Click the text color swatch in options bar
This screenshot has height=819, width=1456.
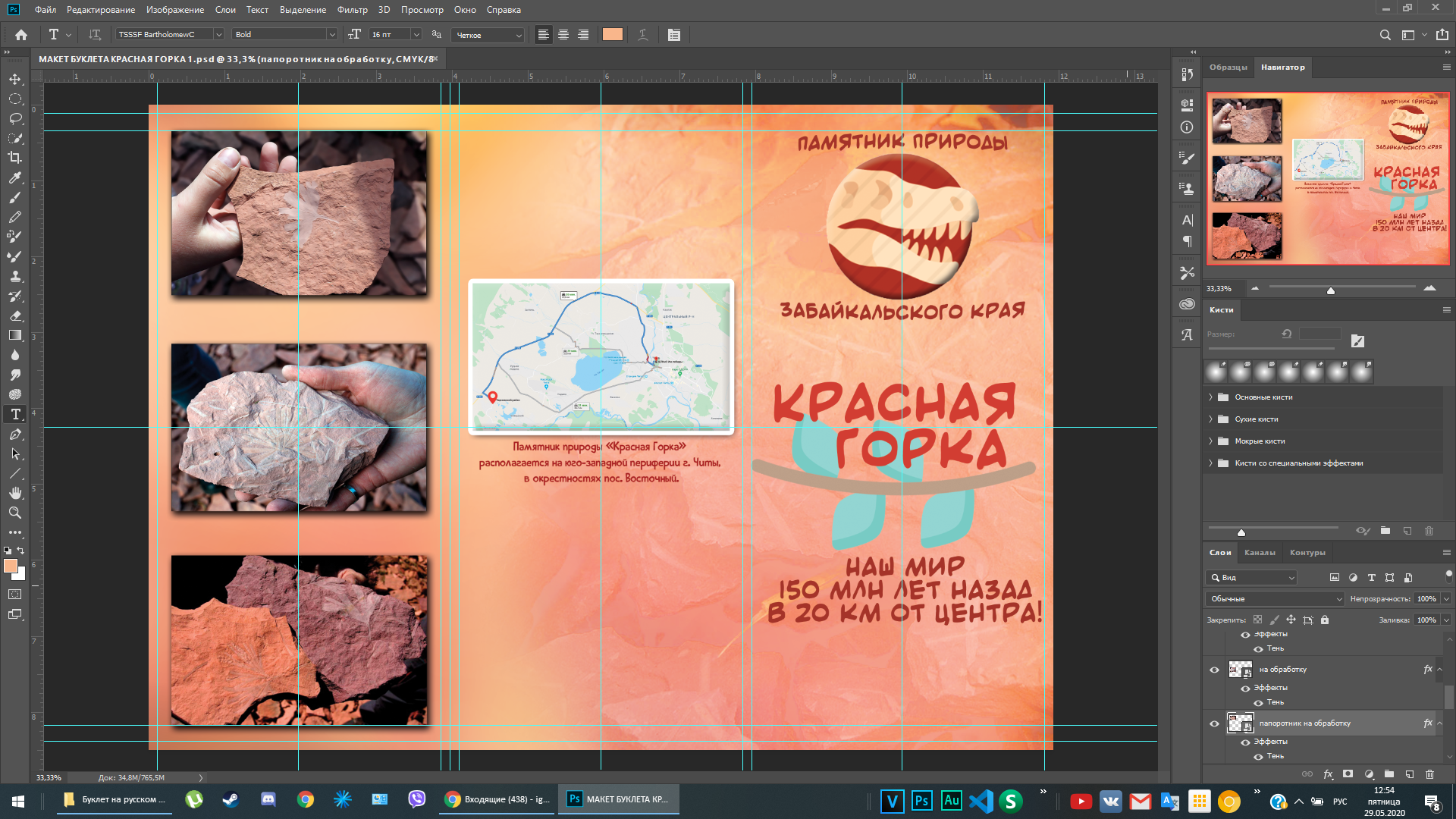(613, 35)
